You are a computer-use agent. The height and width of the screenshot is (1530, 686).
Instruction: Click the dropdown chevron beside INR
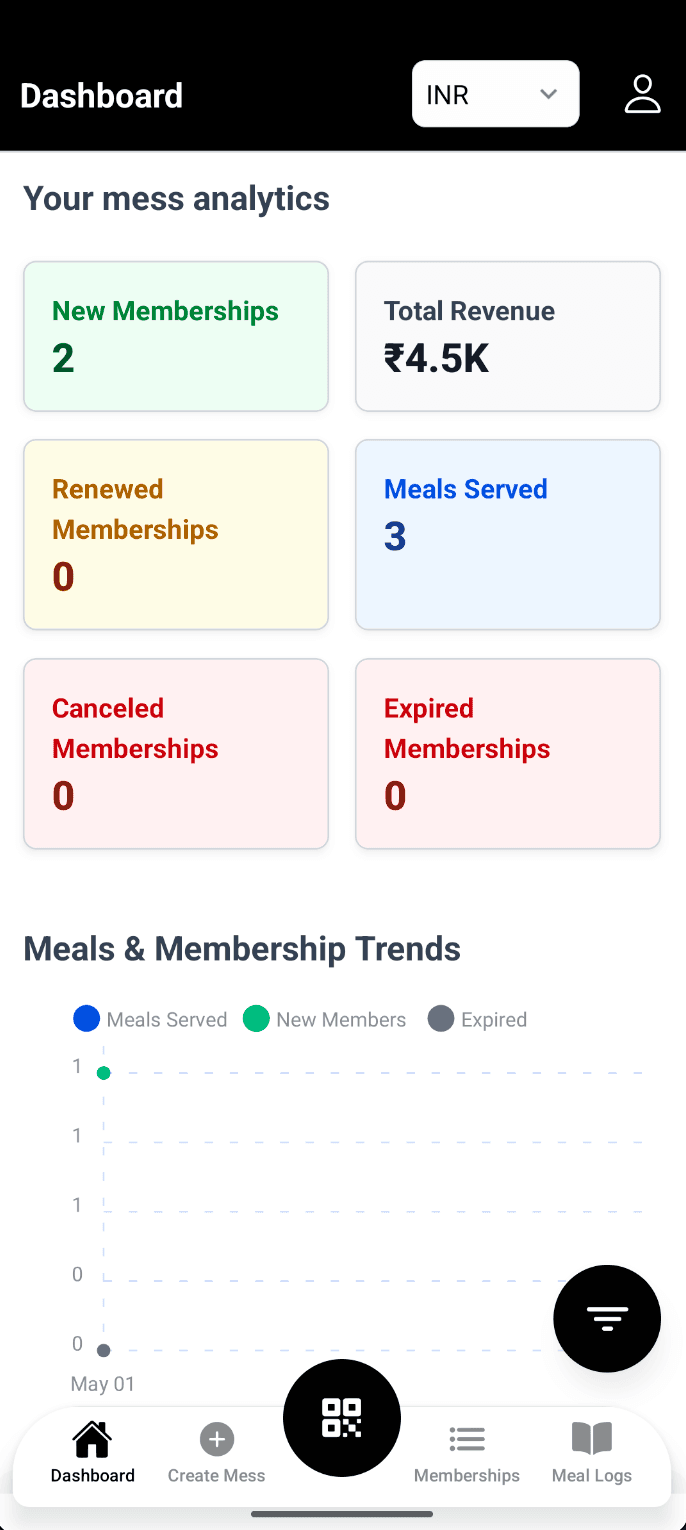click(548, 94)
